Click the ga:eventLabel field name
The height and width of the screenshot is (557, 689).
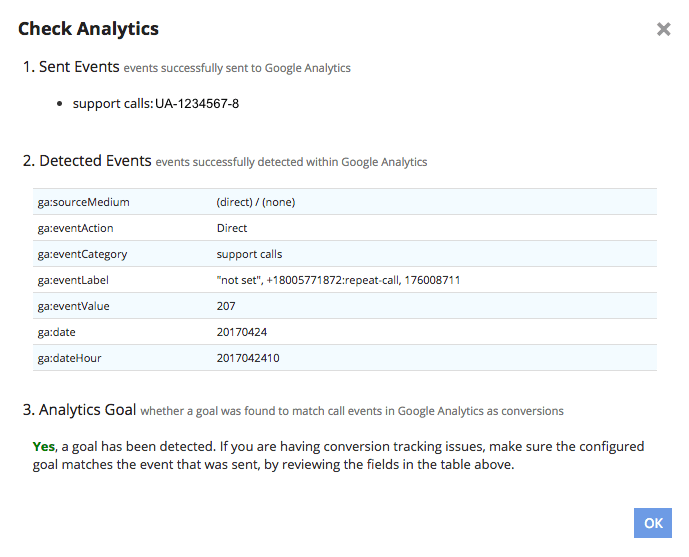click(74, 280)
